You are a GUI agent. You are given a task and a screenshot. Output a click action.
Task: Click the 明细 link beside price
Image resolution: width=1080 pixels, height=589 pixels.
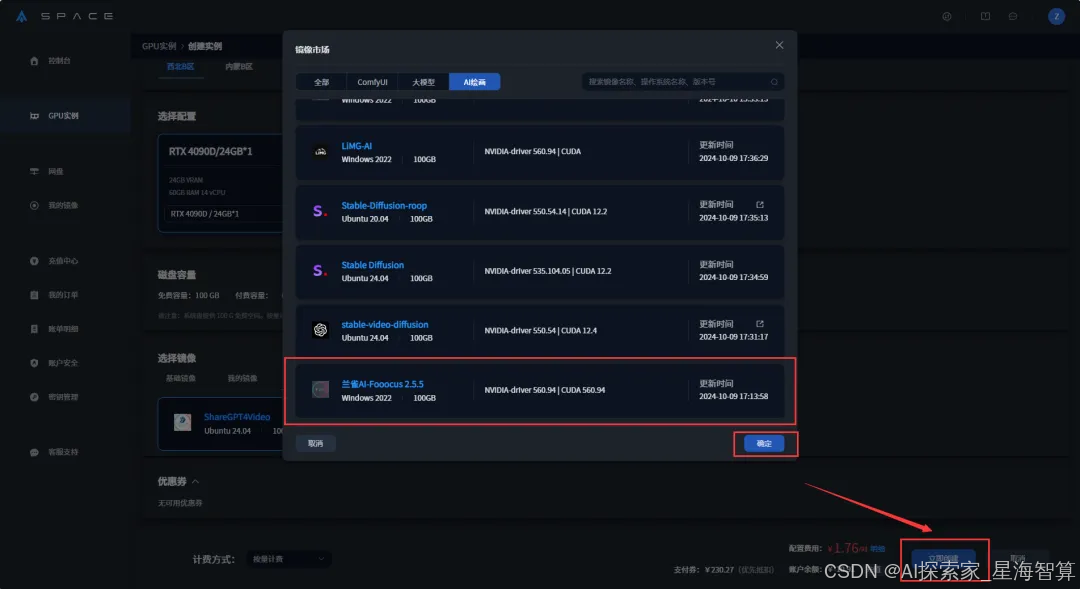[878, 549]
